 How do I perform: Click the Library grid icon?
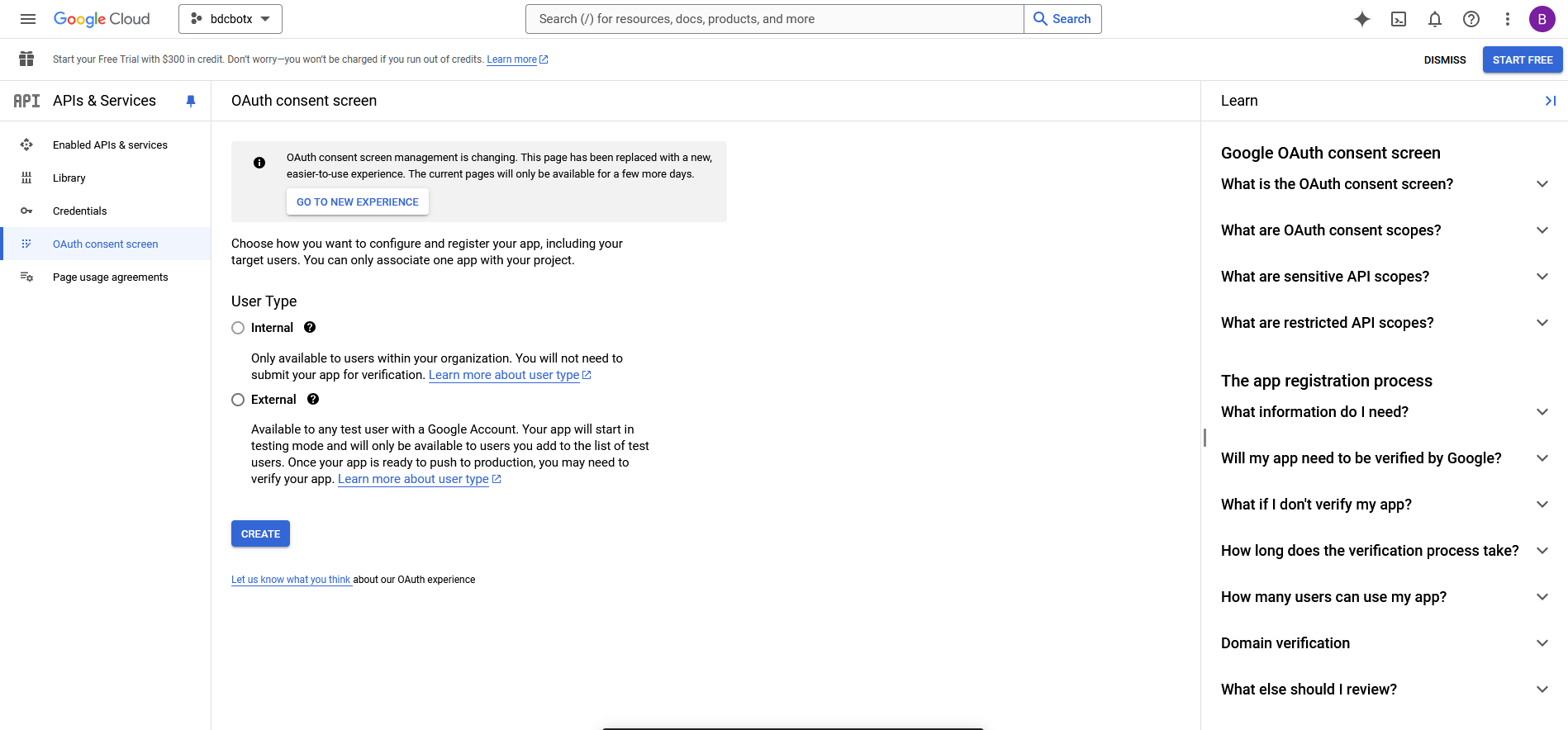point(26,178)
